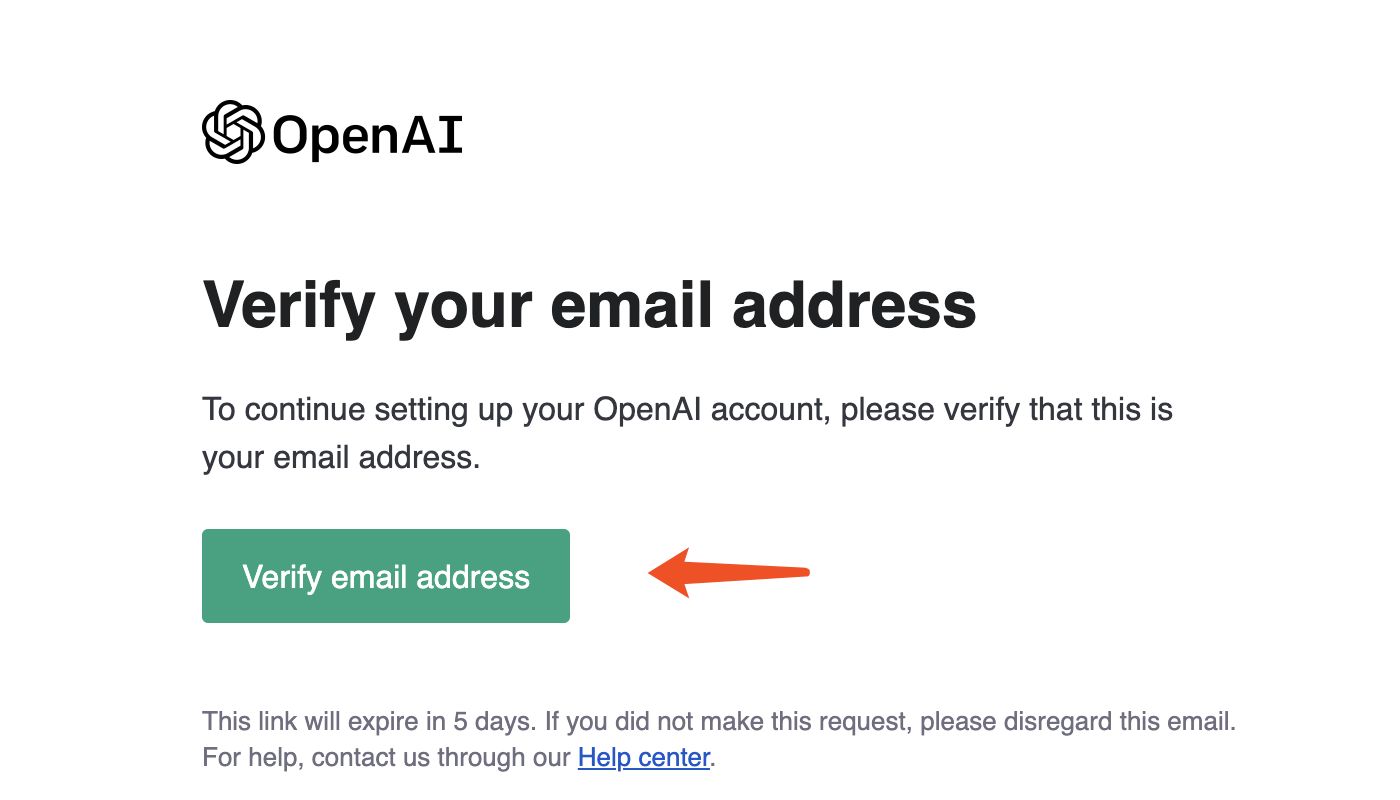Click the thin tail of the red arrow
Viewport: 1400px width, 800px height.
[x=760, y=573]
